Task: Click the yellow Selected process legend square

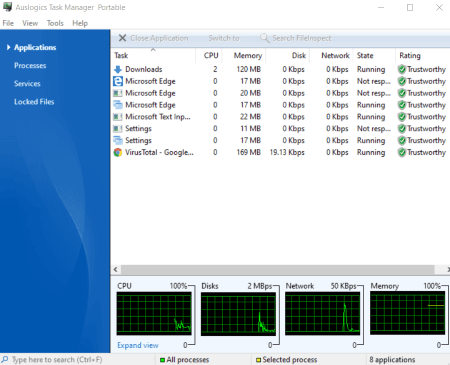Action: pos(258,360)
